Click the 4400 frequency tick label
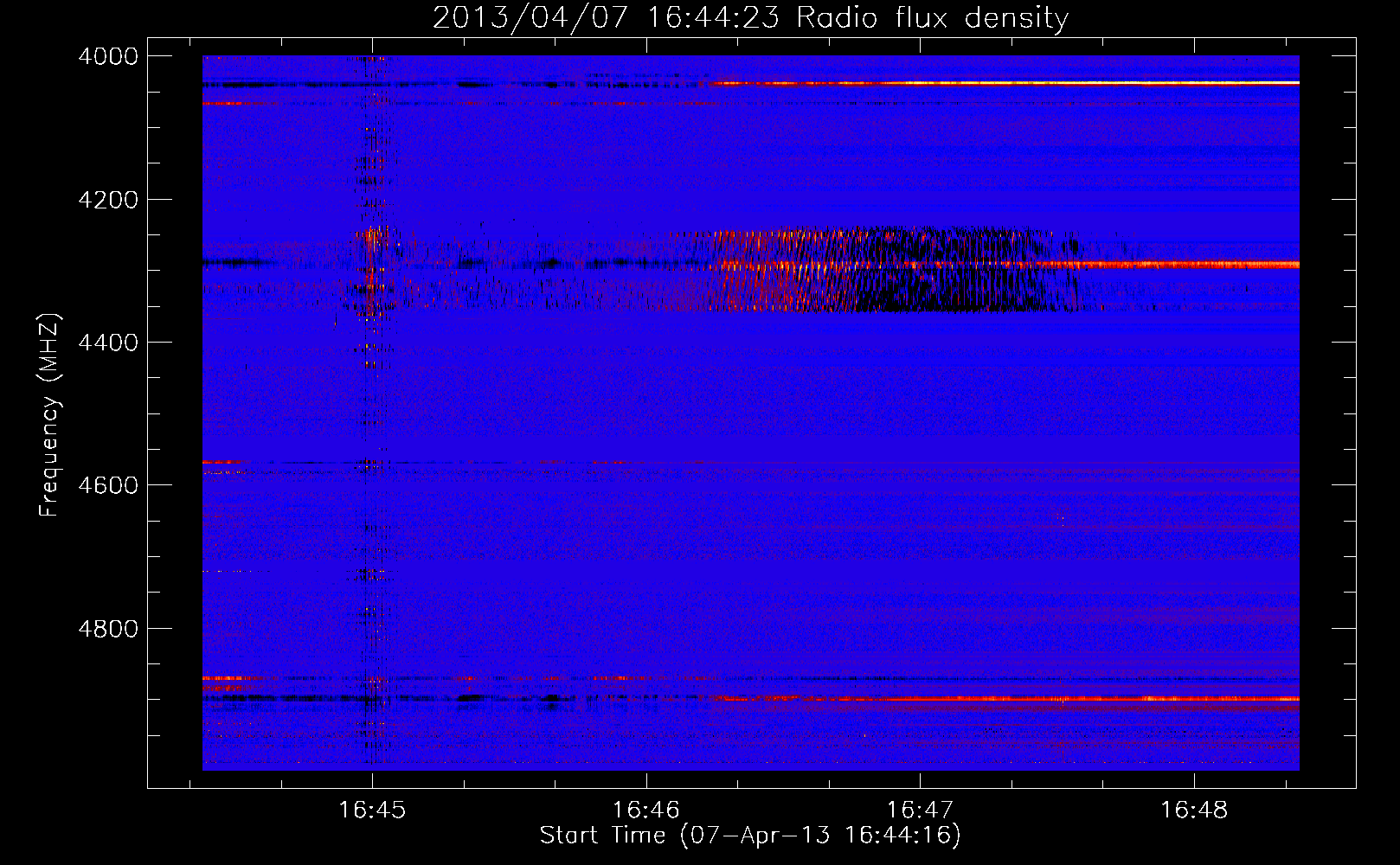This screenshot has width=1400, height=865. pos(108,343)
